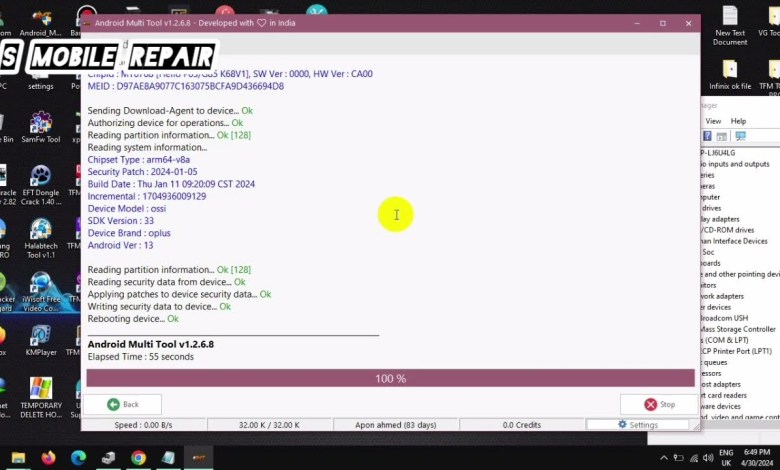
Task: Open the Halabtech Tool v1.1 desktop icon
Action: click(x=41, y=239)
